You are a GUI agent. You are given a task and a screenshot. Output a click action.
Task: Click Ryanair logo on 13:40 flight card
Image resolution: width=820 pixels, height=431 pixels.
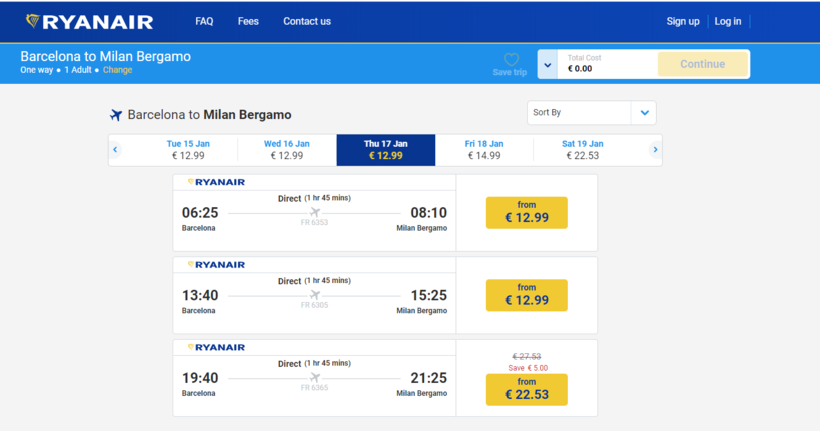click(x=216, y=265)
